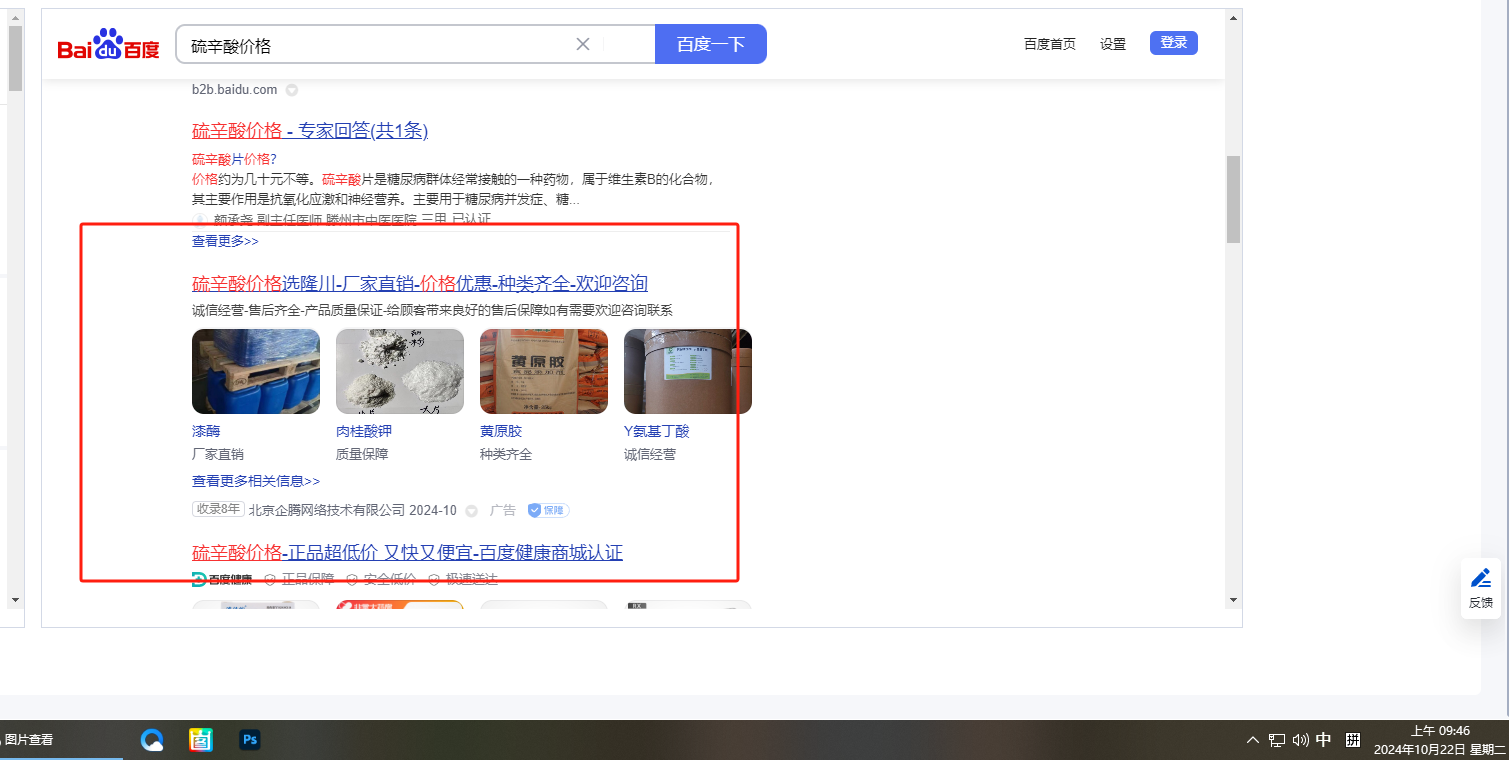Click the 漆酶 product thumbnail
Viewport: 1509px width, 760px height.
(256, 371)
